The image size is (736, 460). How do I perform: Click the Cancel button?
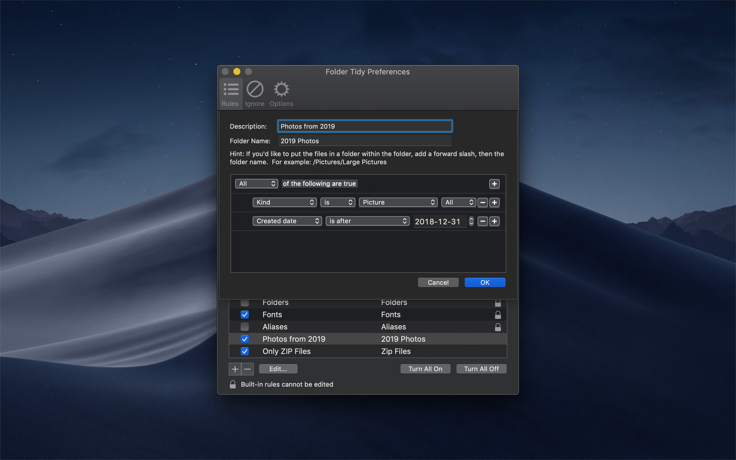(438, 283)
